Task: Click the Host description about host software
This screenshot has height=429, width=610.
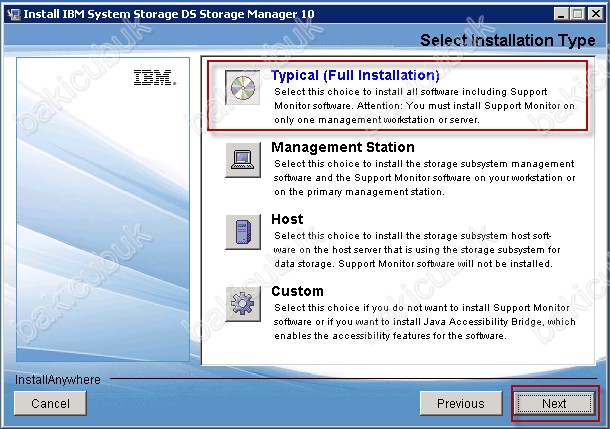Action: (x=417, y=250)
